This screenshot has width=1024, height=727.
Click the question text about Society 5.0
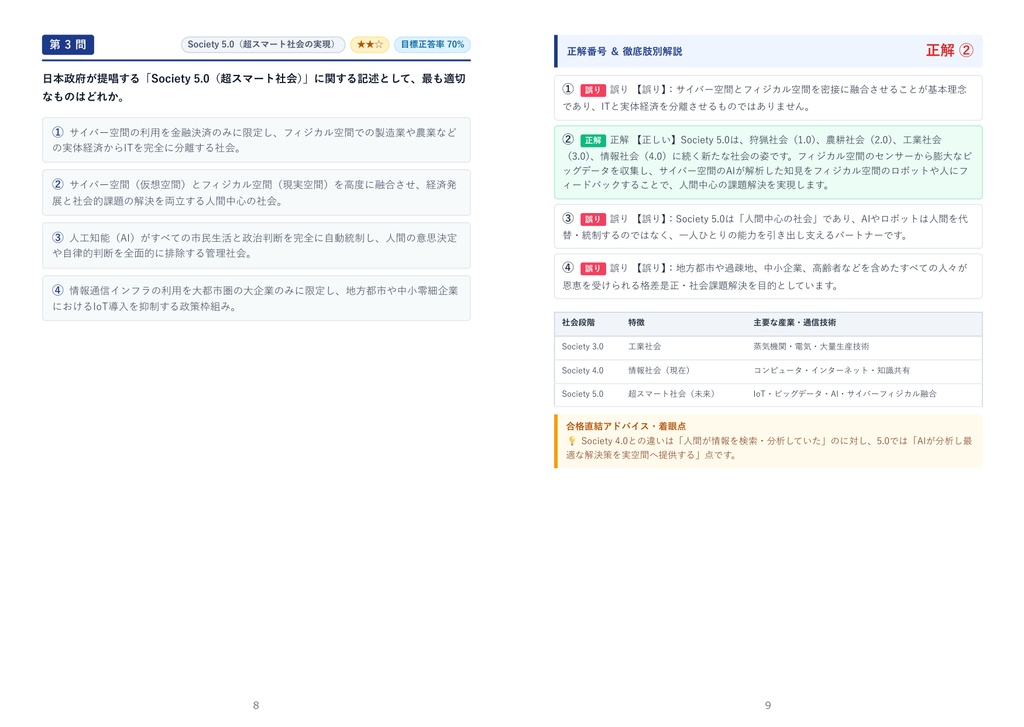pyautogui.click(x=254, y=88)
